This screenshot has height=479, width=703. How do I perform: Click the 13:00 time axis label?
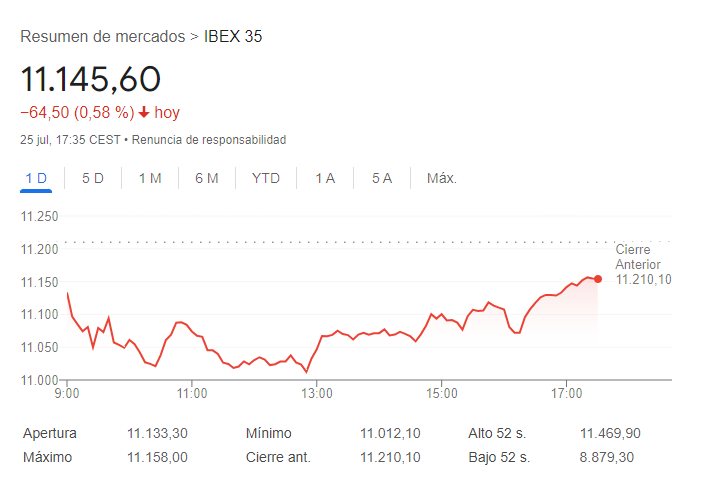click(316, 394)
